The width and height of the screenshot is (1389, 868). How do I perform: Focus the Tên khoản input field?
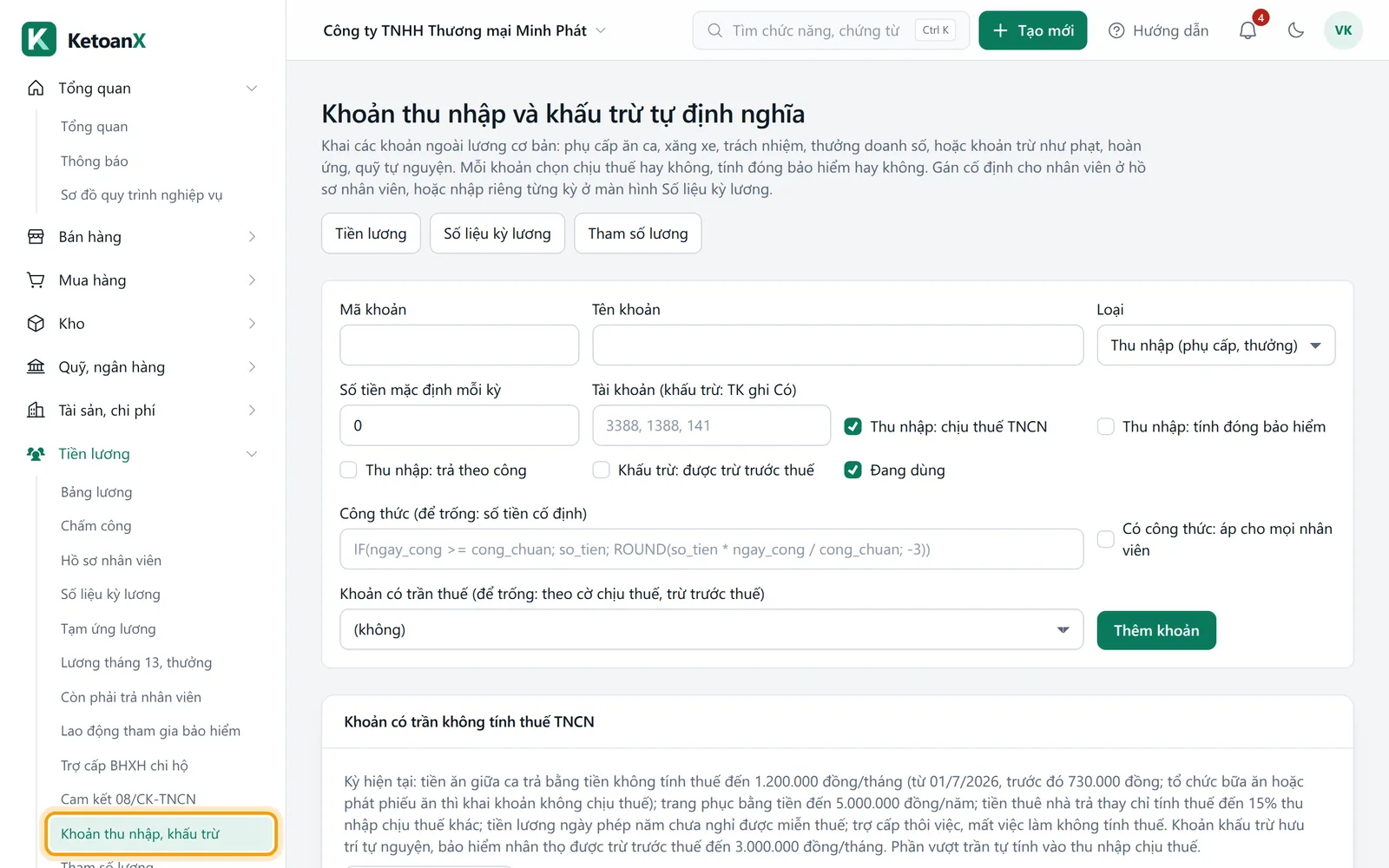click(838, 345)
